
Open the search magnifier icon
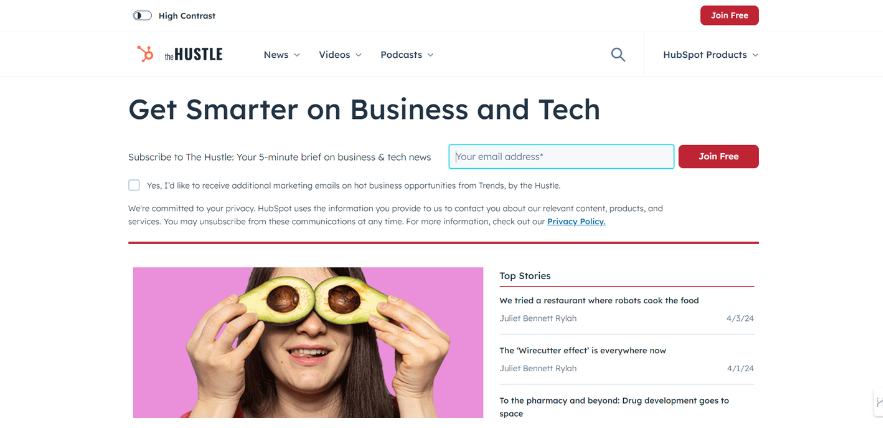[x=618, y=55]
